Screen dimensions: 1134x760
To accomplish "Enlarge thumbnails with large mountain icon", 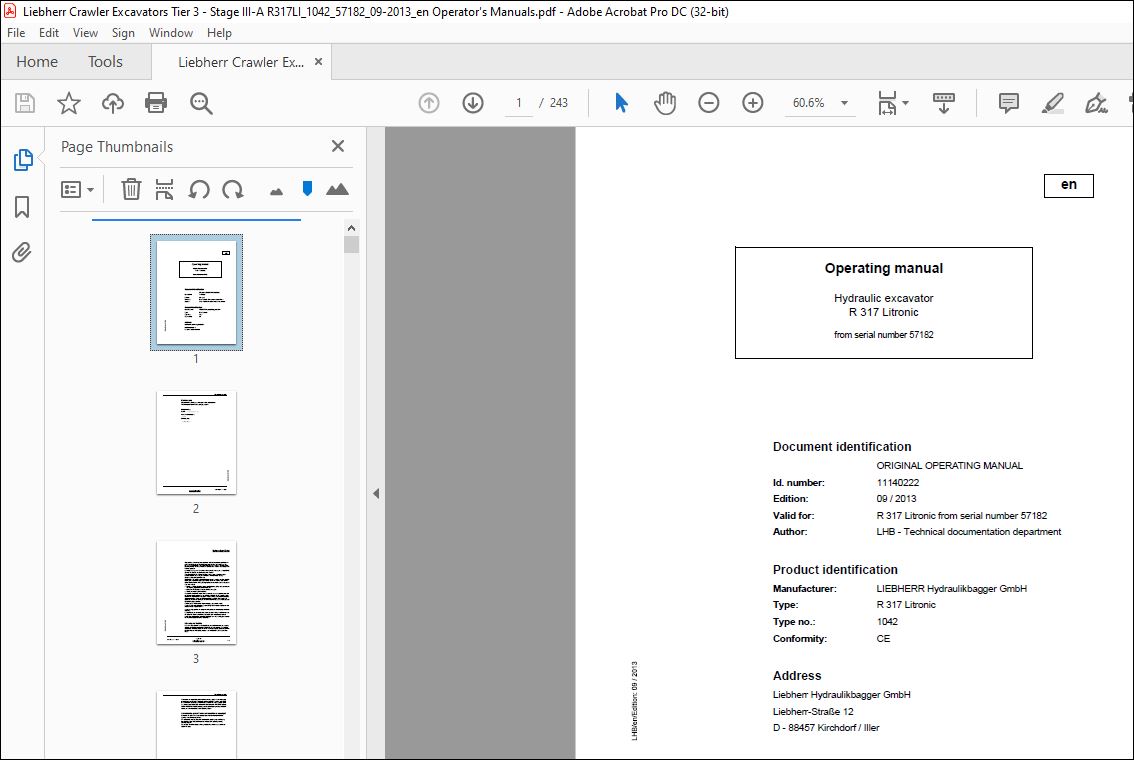I will pyautogui.click(x=337, y=189).
